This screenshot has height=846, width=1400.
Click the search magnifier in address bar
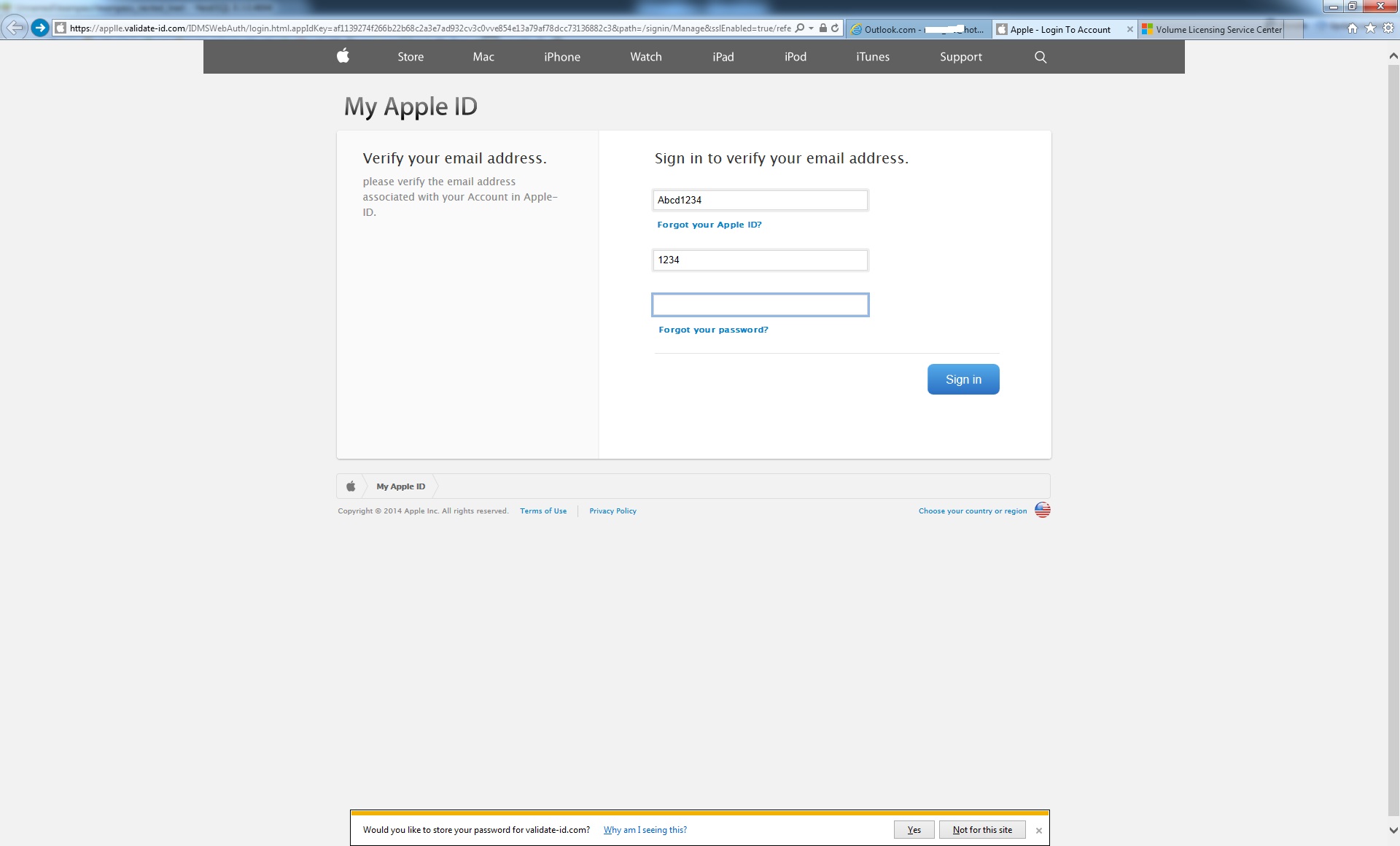[x=800, y=28]
